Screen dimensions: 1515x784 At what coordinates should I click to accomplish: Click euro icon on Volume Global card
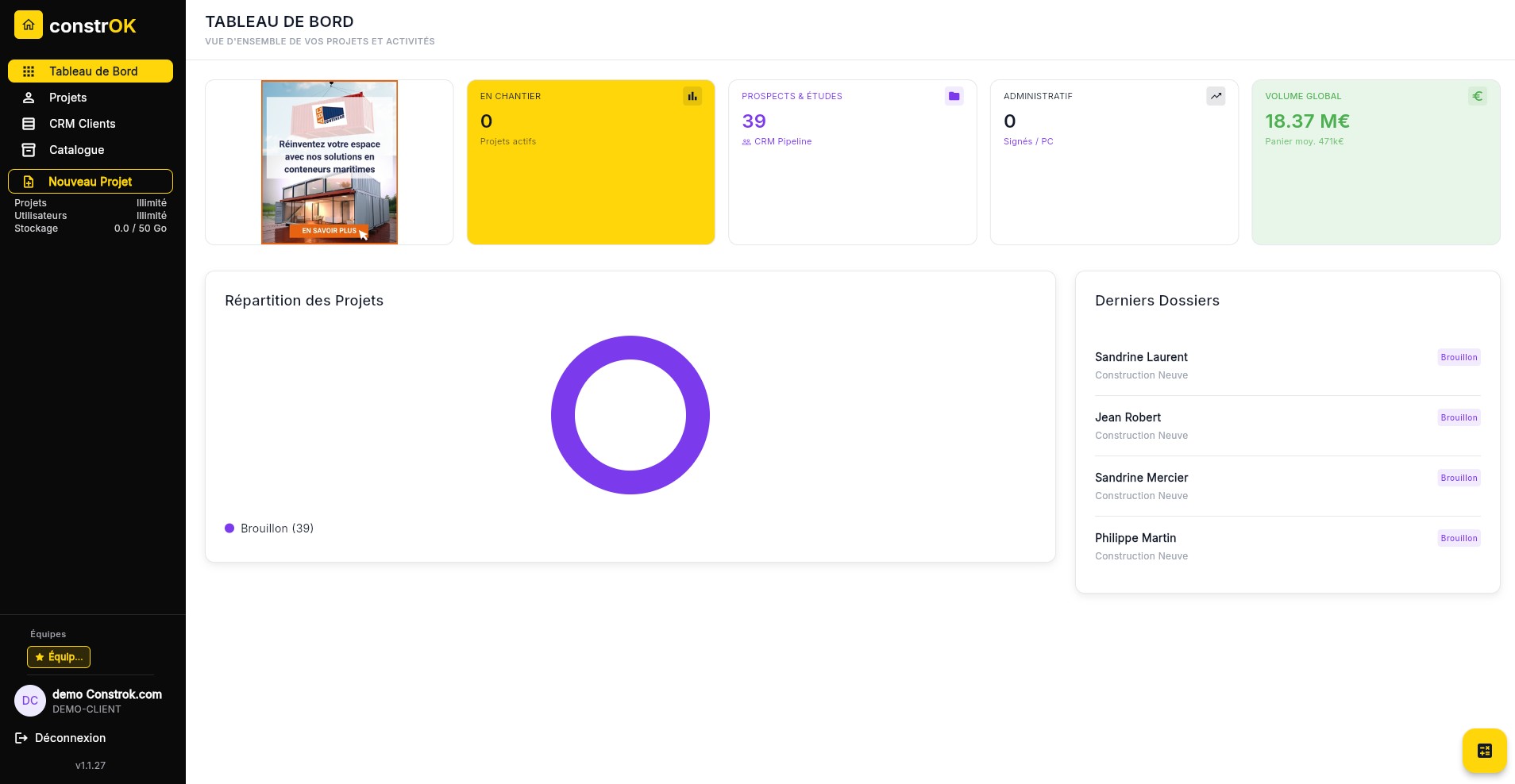(1477, 96)
